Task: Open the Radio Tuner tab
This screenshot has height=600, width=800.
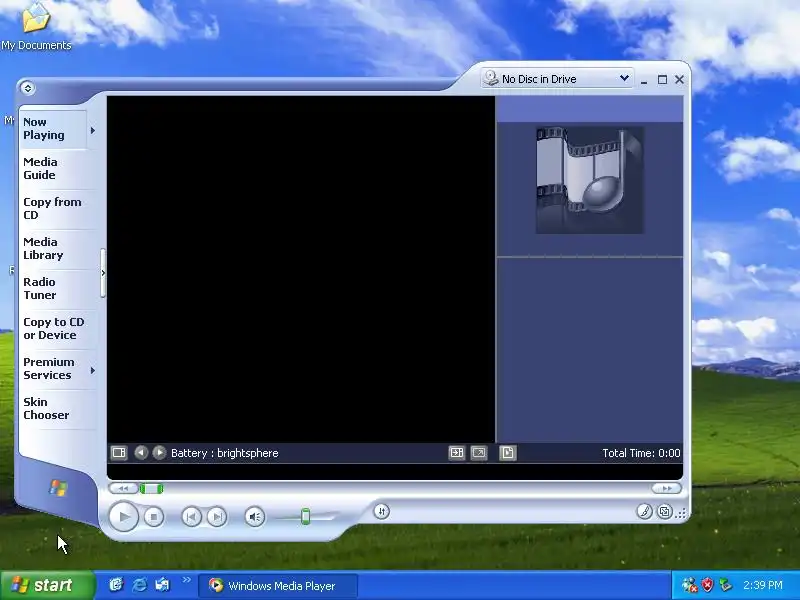Action: pos(58,288)
